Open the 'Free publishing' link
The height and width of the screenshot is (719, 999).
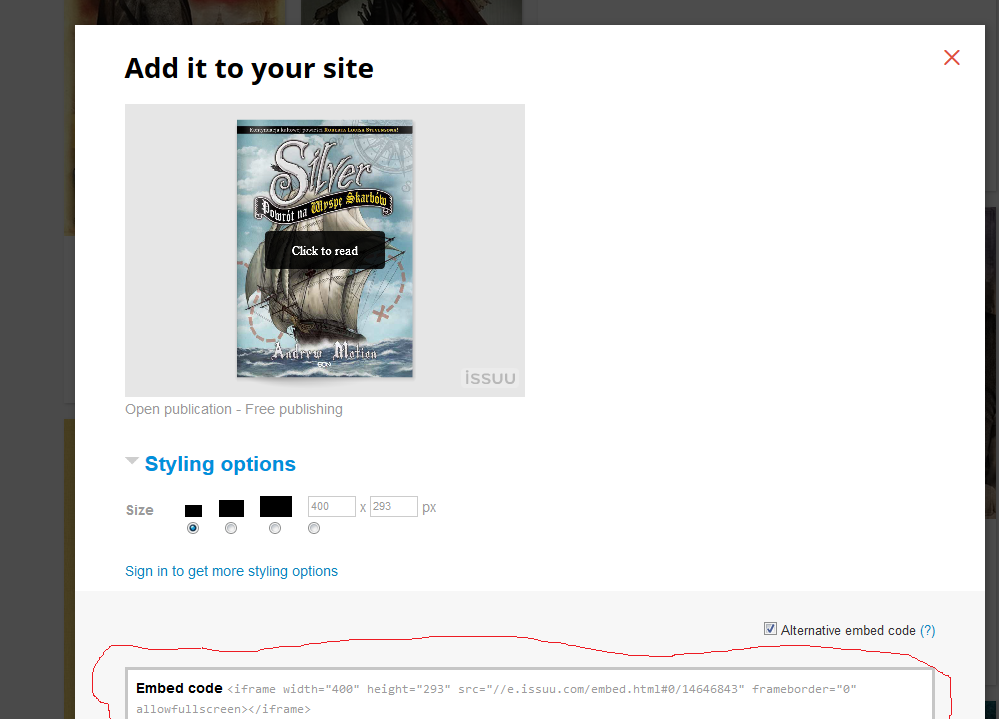[294, 409]
